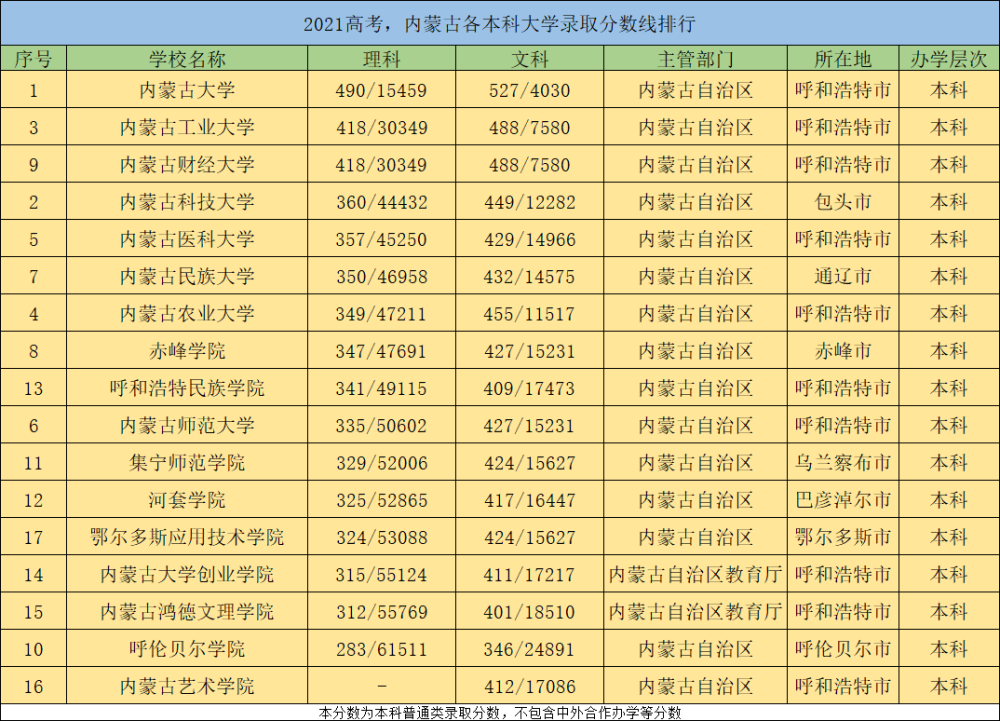The image size is (1000, 721).
Task: Select the '学校名称' column header
Action: click(187, 59)
